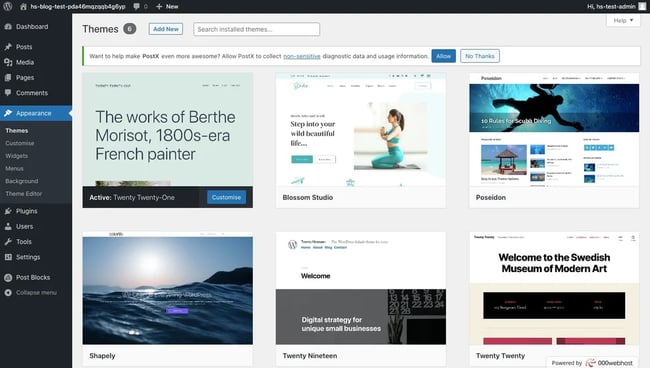Open the Widgets submenu entry
The height and width of the screenshot is (368, 650).
pyautogui.click(x=17, y=156)
